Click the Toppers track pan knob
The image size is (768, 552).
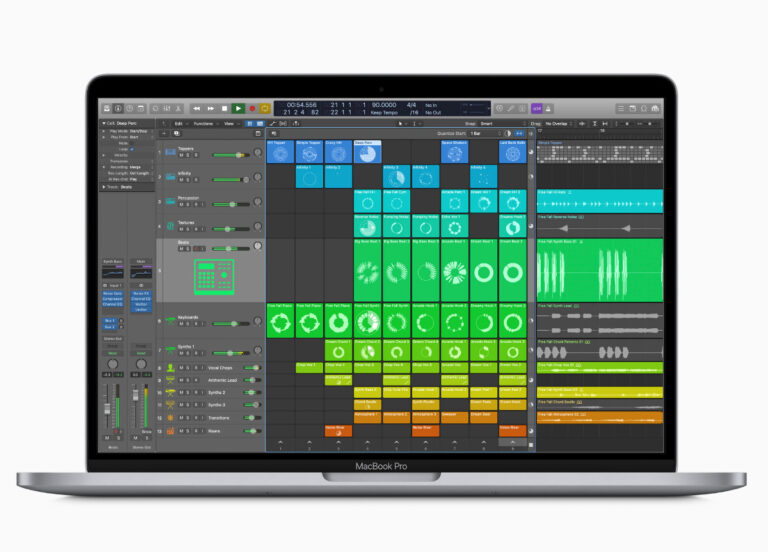pos(258,152)
